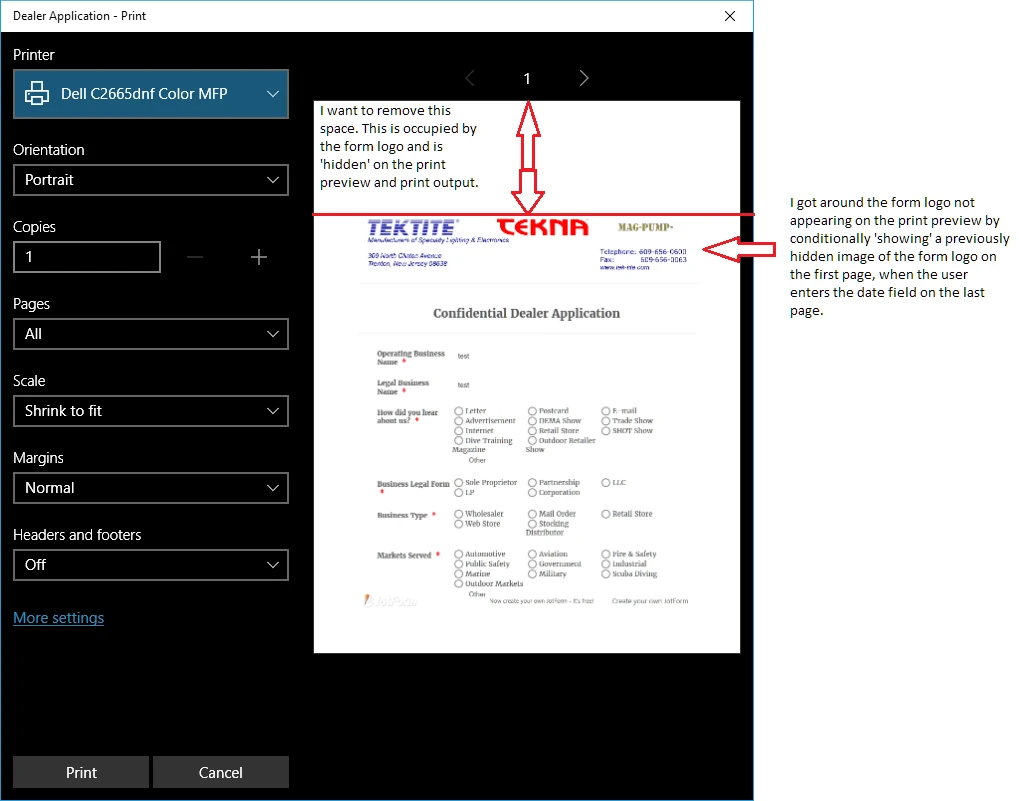Go to previous page using left chevron

(x=470, y=78)
